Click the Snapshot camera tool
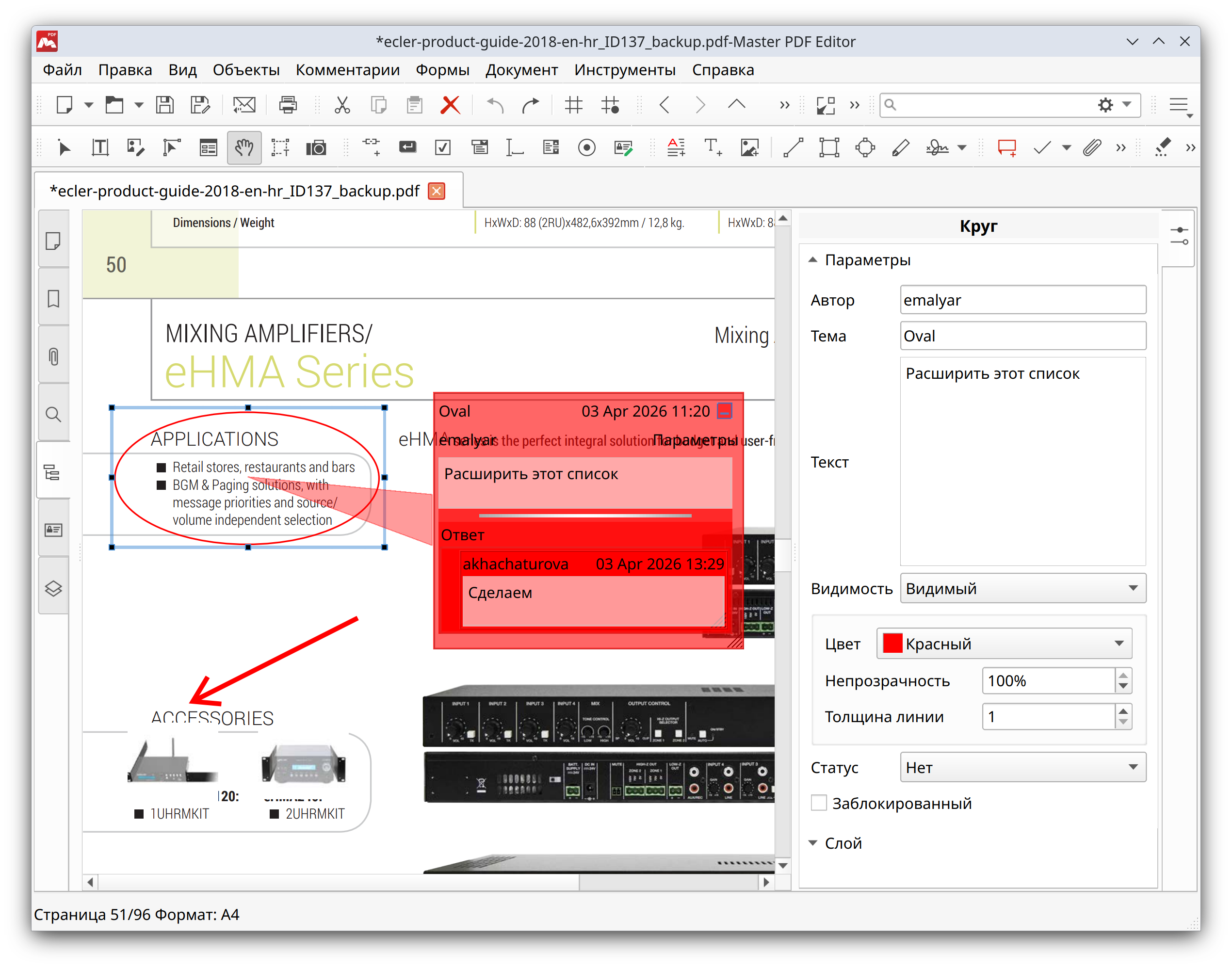The height and width of the screenshot is (968, 1232). point(316,148)
